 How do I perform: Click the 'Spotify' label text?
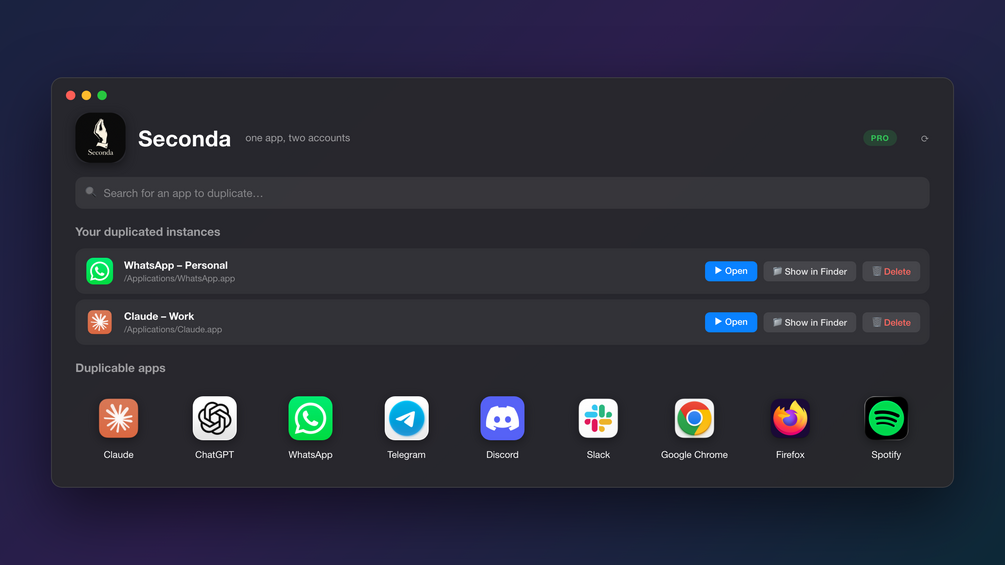pos(886,455)
